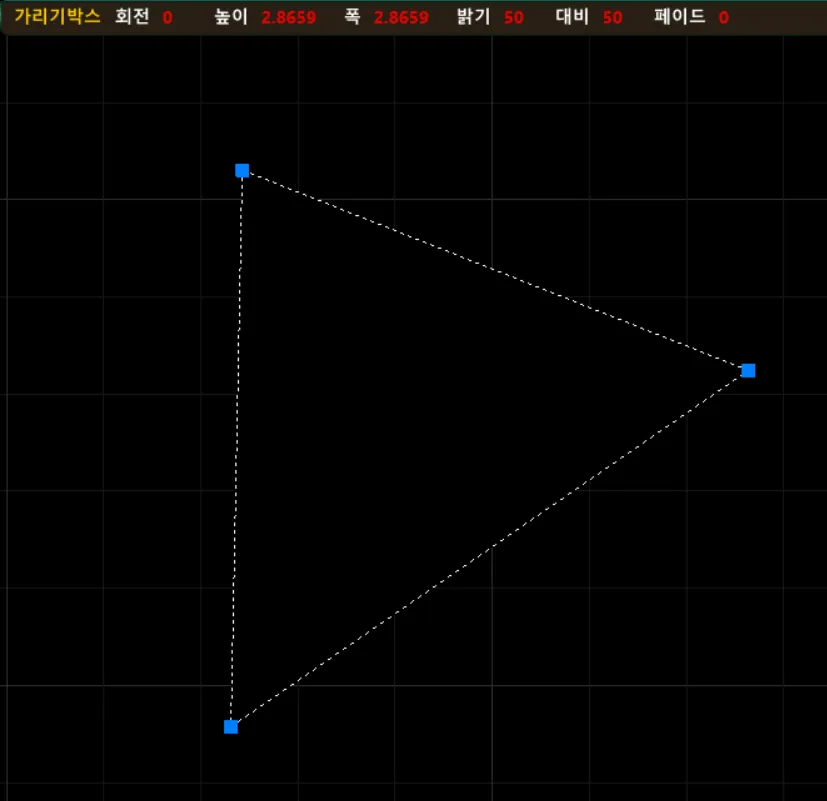Select the left dashed edge of triangle
The image size is (827, 801).
click(x=237, y=450)
